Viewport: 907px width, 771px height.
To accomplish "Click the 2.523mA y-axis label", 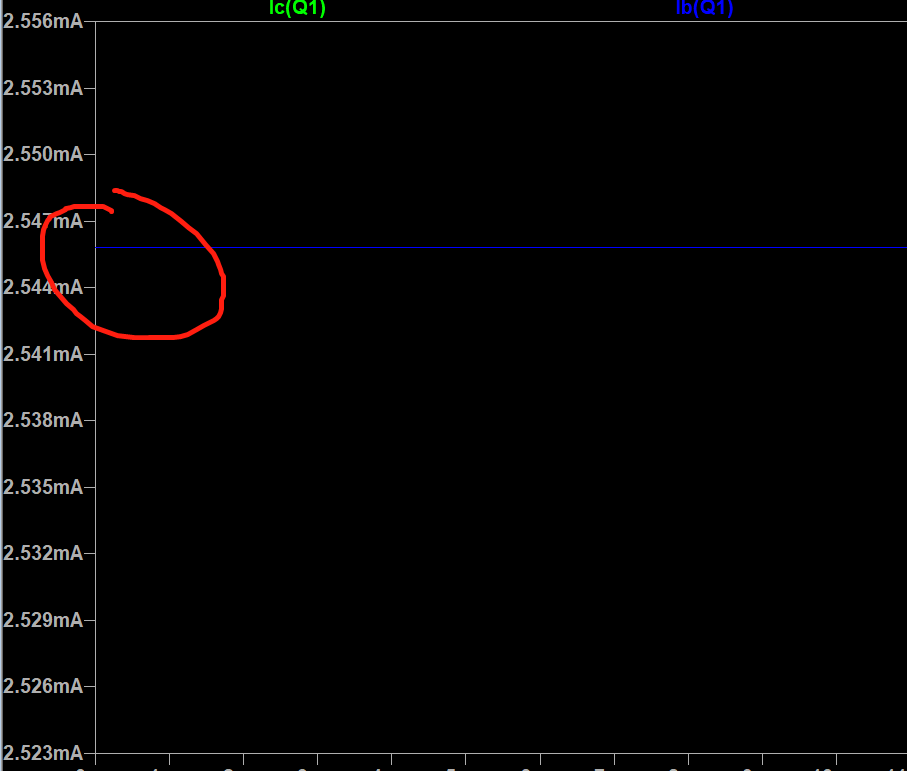I will [43, 752].
